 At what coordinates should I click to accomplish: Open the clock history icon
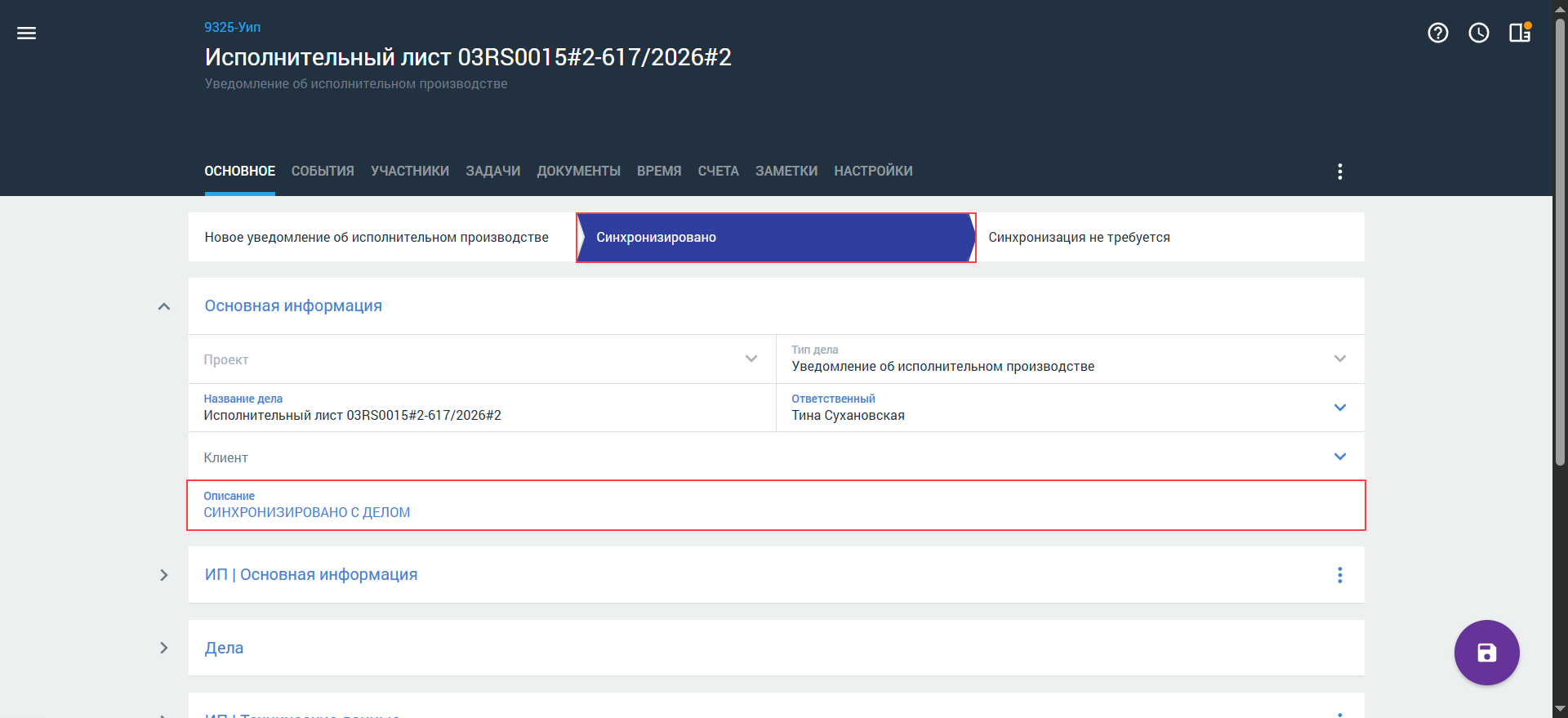click(x=1479, y=33)
